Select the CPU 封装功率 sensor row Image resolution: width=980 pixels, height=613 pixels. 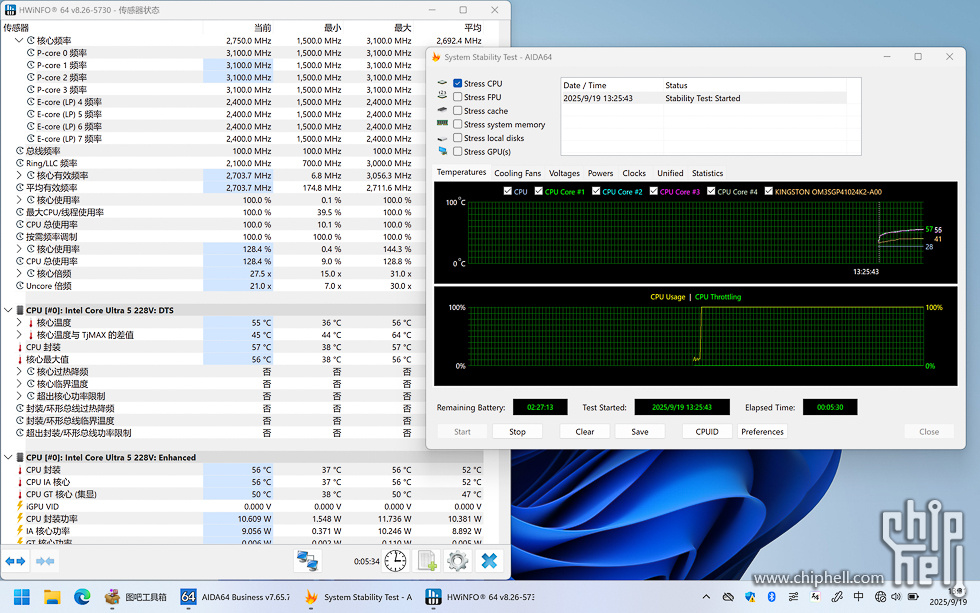tap(242, 519)
